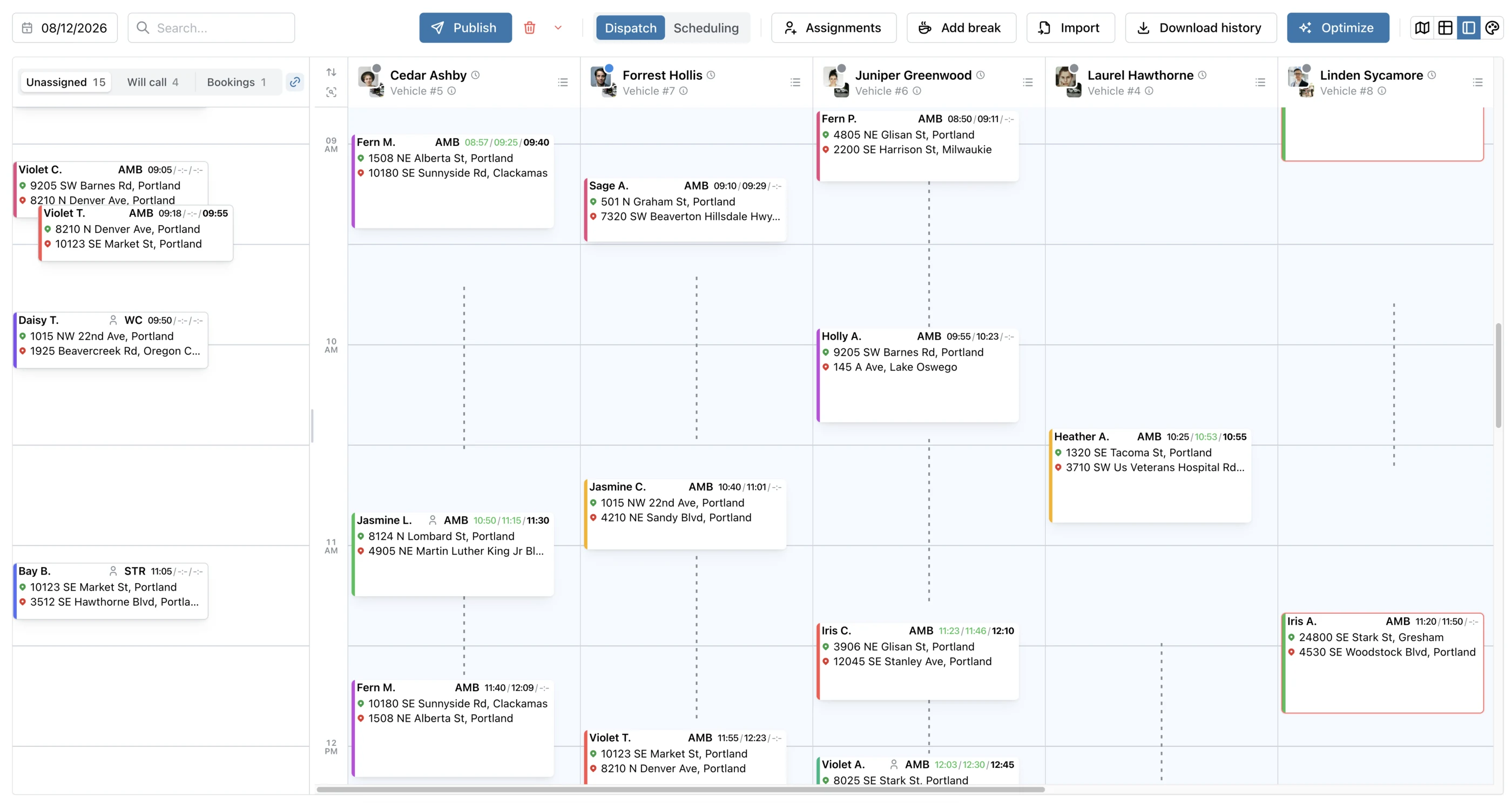The width and height of the screenshot is (1512, 803).
Task: Switch to Scheduling mode
Action: click(706, 28)
